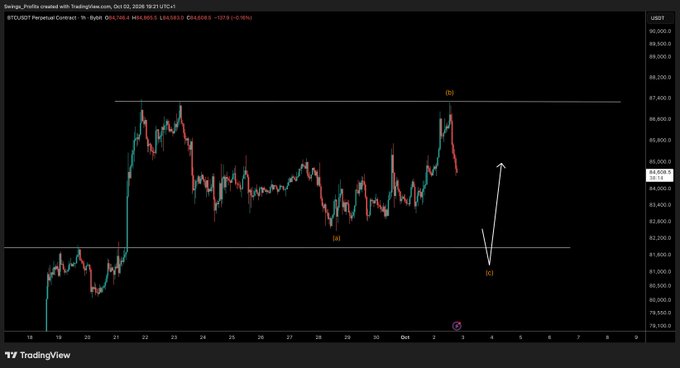Click the 81,600.0 price scale label
This screenshot has width=680, height=368.
click(x=660, y=255)
